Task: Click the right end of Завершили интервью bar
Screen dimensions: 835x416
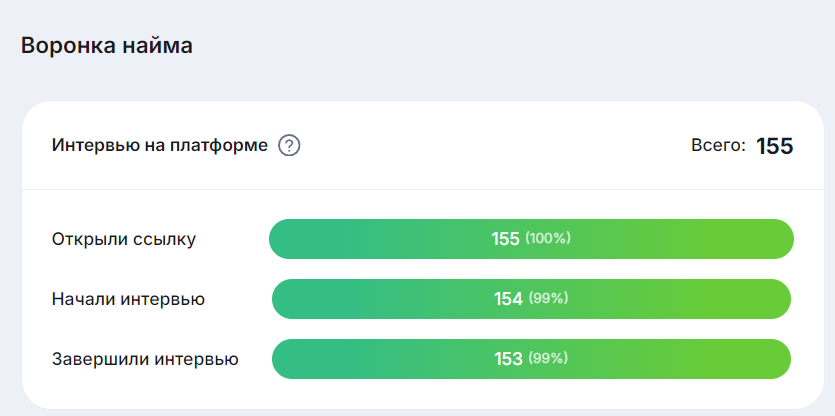Action: 780,359
